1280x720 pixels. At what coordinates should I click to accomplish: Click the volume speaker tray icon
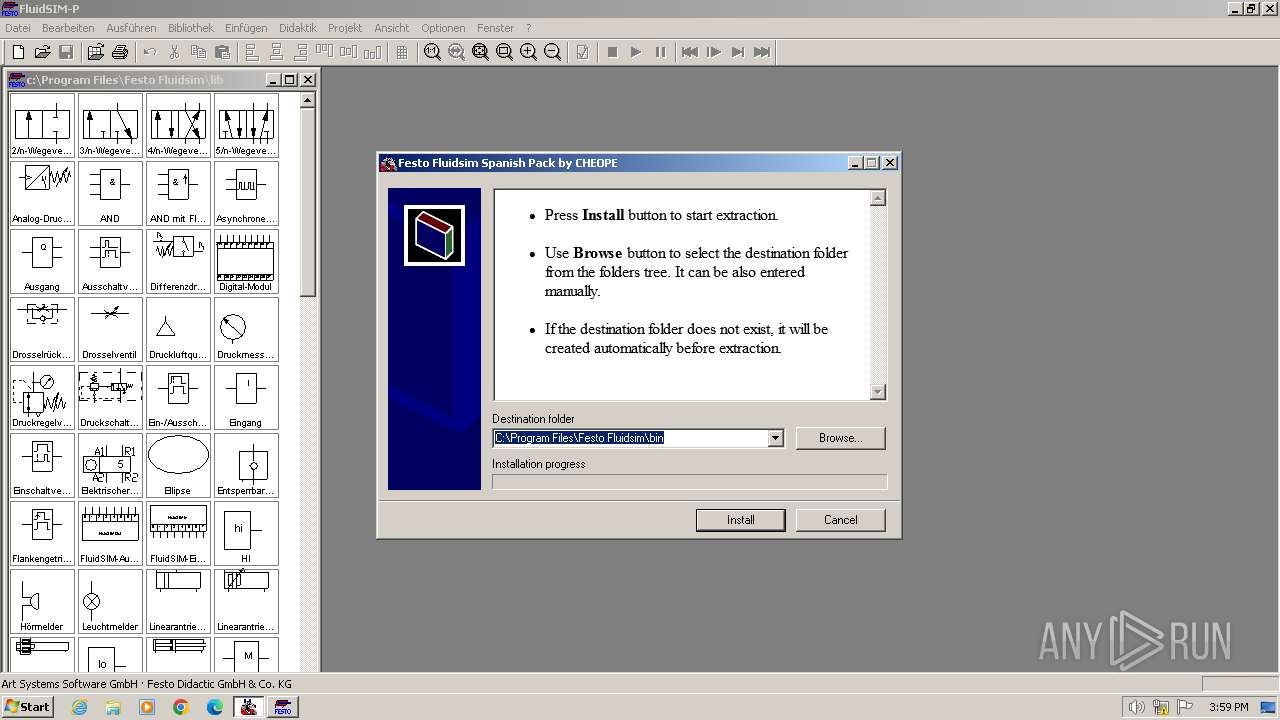click(x=1136, y=707)
